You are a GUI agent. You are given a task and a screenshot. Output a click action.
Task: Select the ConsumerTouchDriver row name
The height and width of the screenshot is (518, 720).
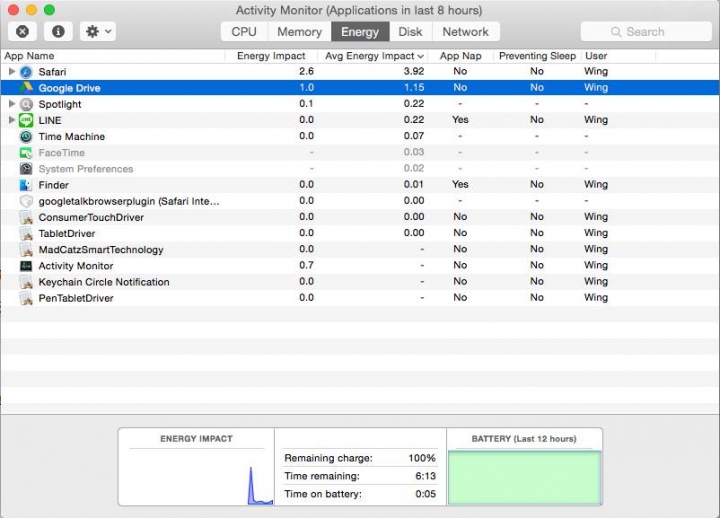tap(91, 217)
